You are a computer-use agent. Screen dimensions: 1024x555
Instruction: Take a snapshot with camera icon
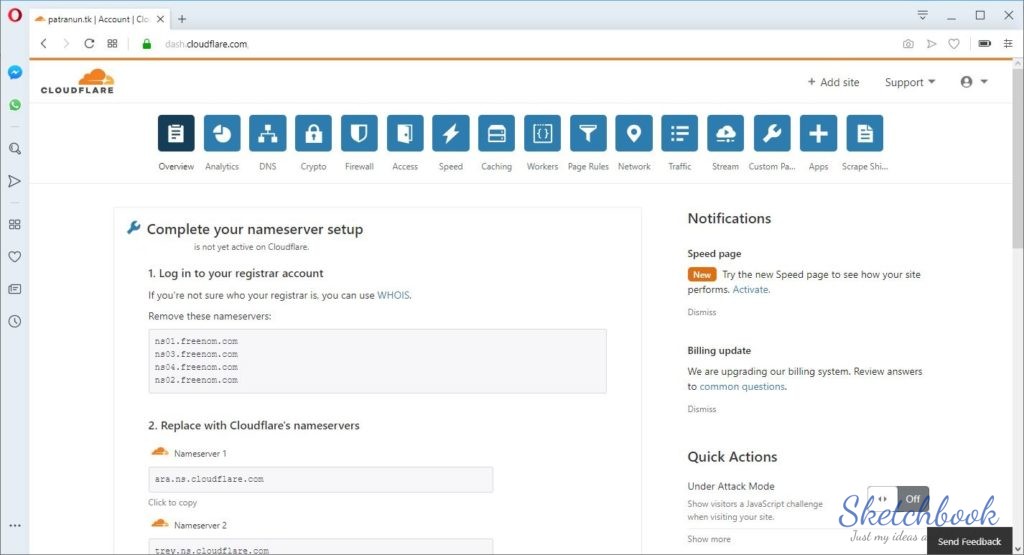908,44
